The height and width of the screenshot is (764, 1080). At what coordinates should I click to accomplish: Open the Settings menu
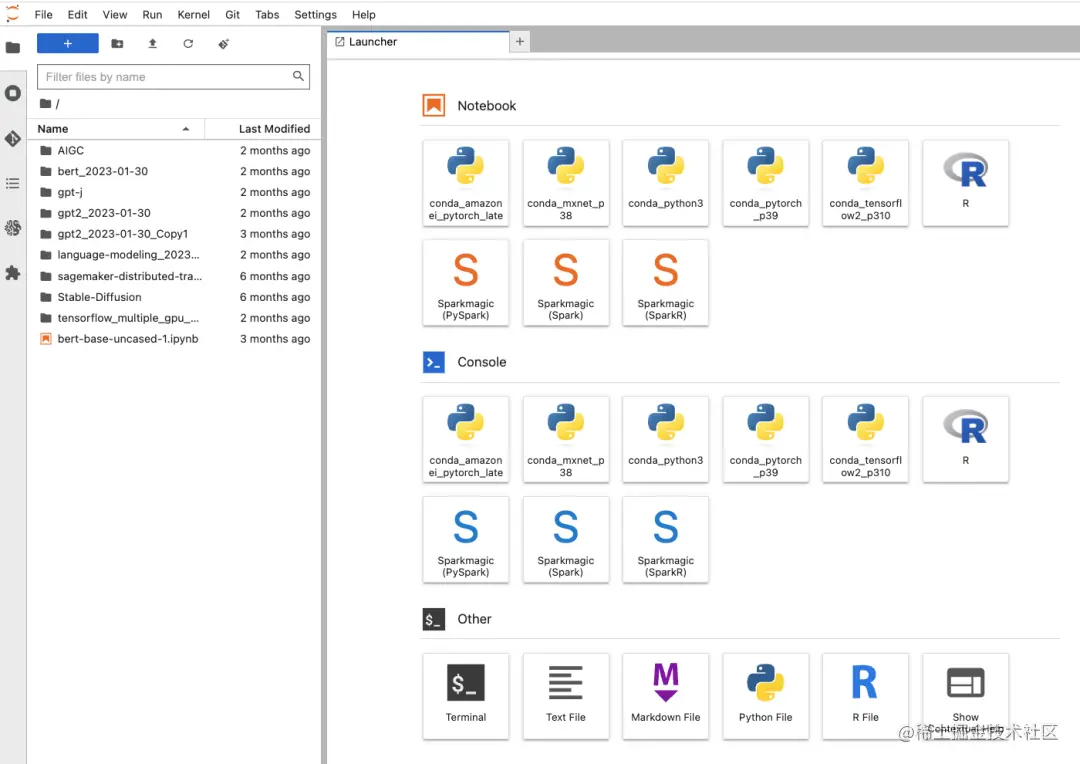point(315,14)
